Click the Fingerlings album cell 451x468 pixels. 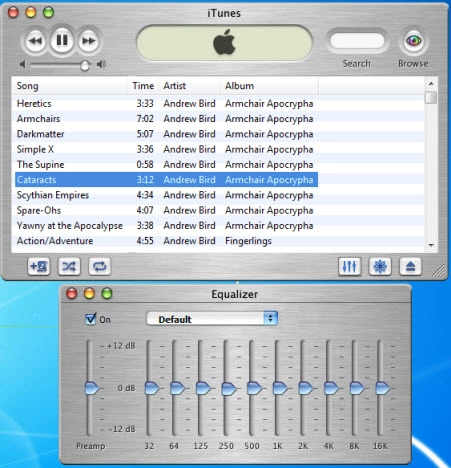(x=248, y=241)
